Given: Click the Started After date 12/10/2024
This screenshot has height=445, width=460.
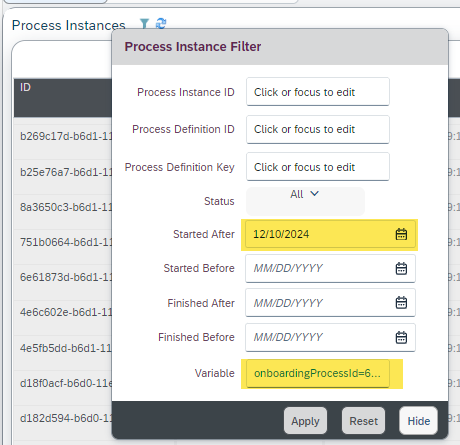Looking at the screenshot, I should [x=281, y=234].
